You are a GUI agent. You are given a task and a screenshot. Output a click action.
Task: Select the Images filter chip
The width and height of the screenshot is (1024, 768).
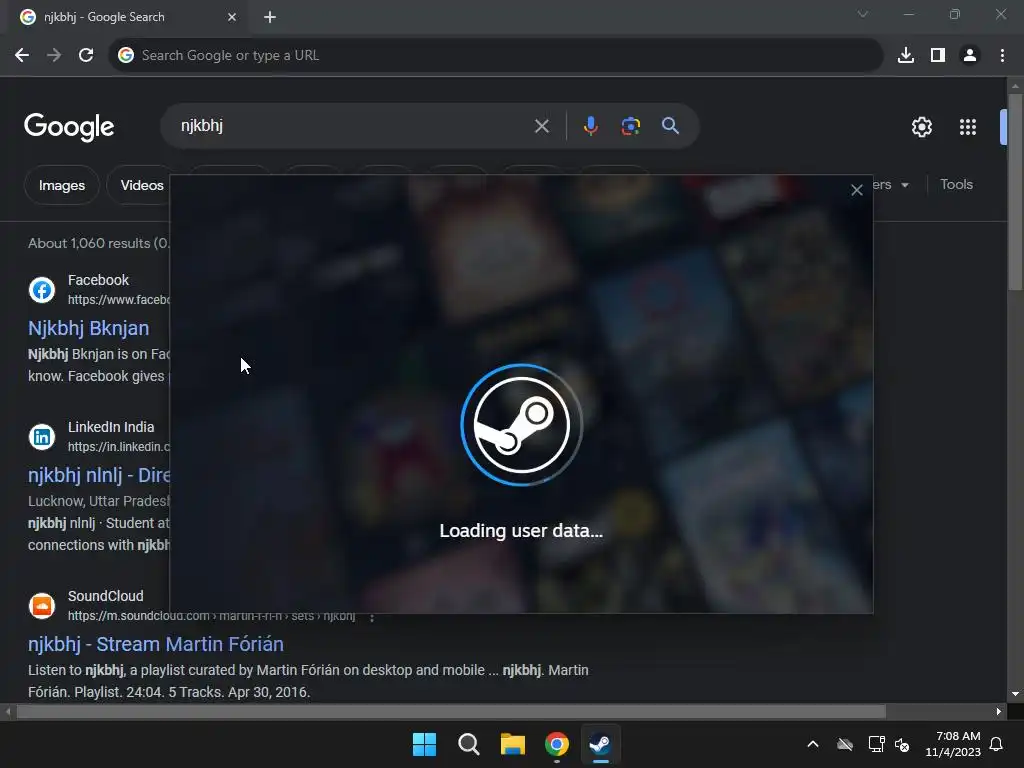point(61,185)
